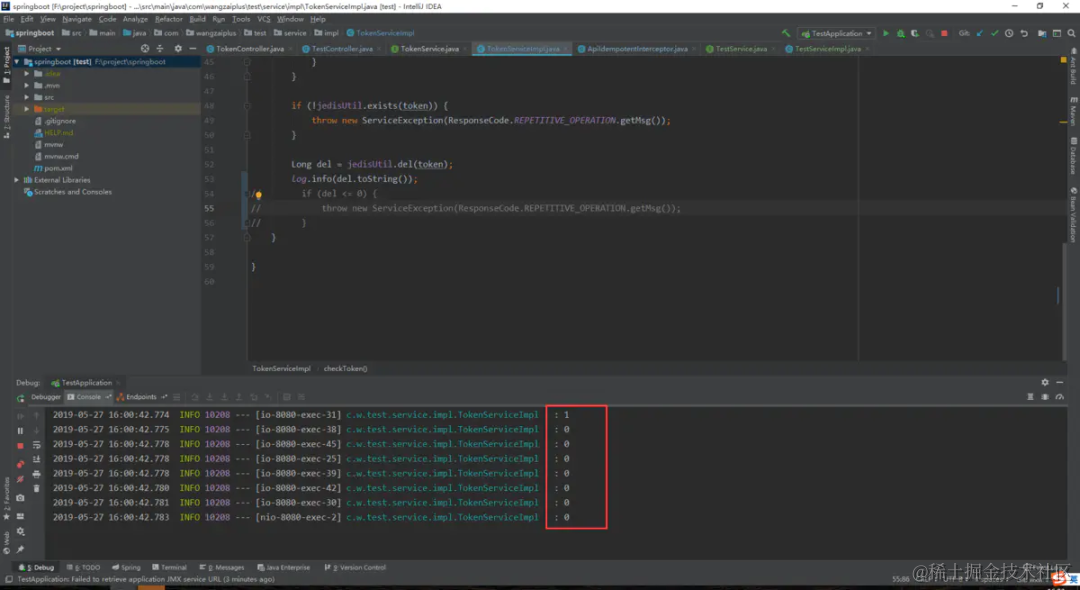
Task: Open the Endpoints tab in Debug panel
Action: pos(141,397)
